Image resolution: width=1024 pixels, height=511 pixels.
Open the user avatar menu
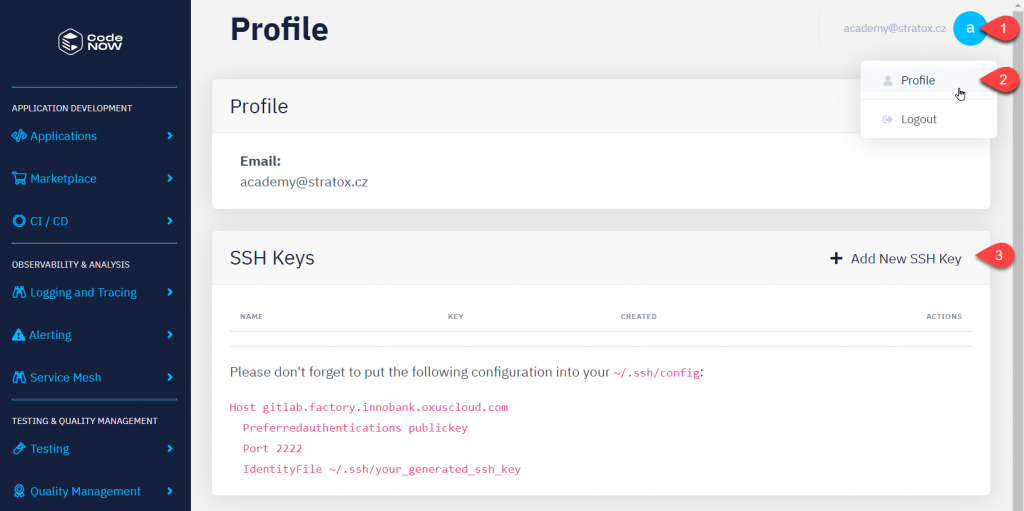coord(969,28)
